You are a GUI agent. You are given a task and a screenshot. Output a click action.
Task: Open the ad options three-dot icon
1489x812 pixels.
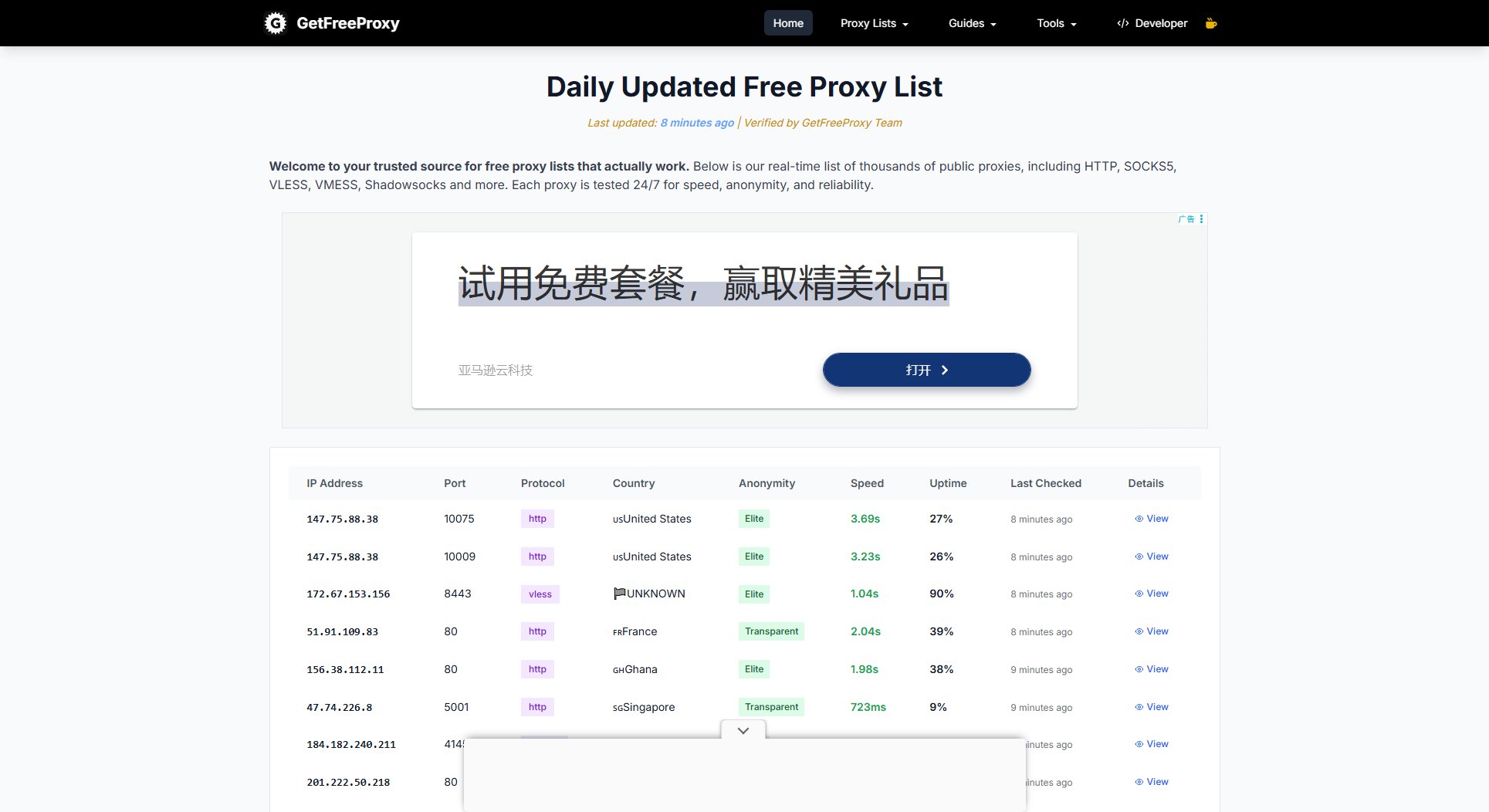(x=1201, y=219)
